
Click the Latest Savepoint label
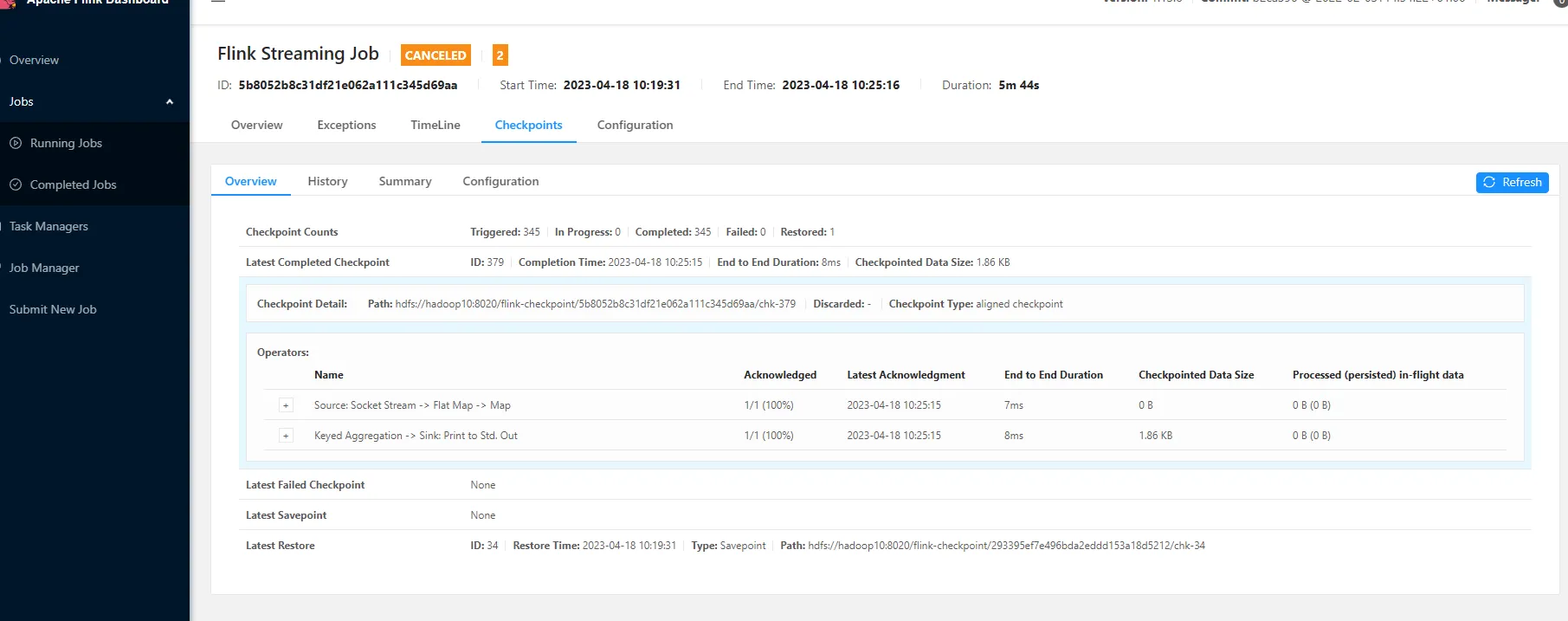point(286,515)
